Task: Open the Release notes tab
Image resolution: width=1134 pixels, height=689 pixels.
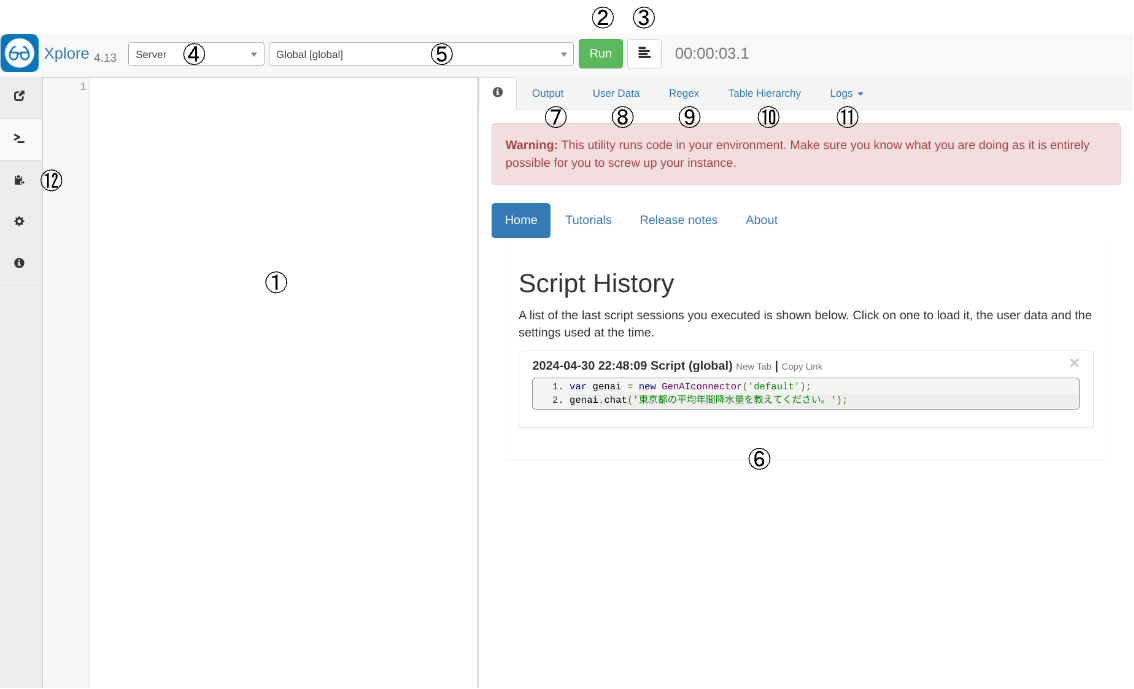Action: [x=678, y=220]
